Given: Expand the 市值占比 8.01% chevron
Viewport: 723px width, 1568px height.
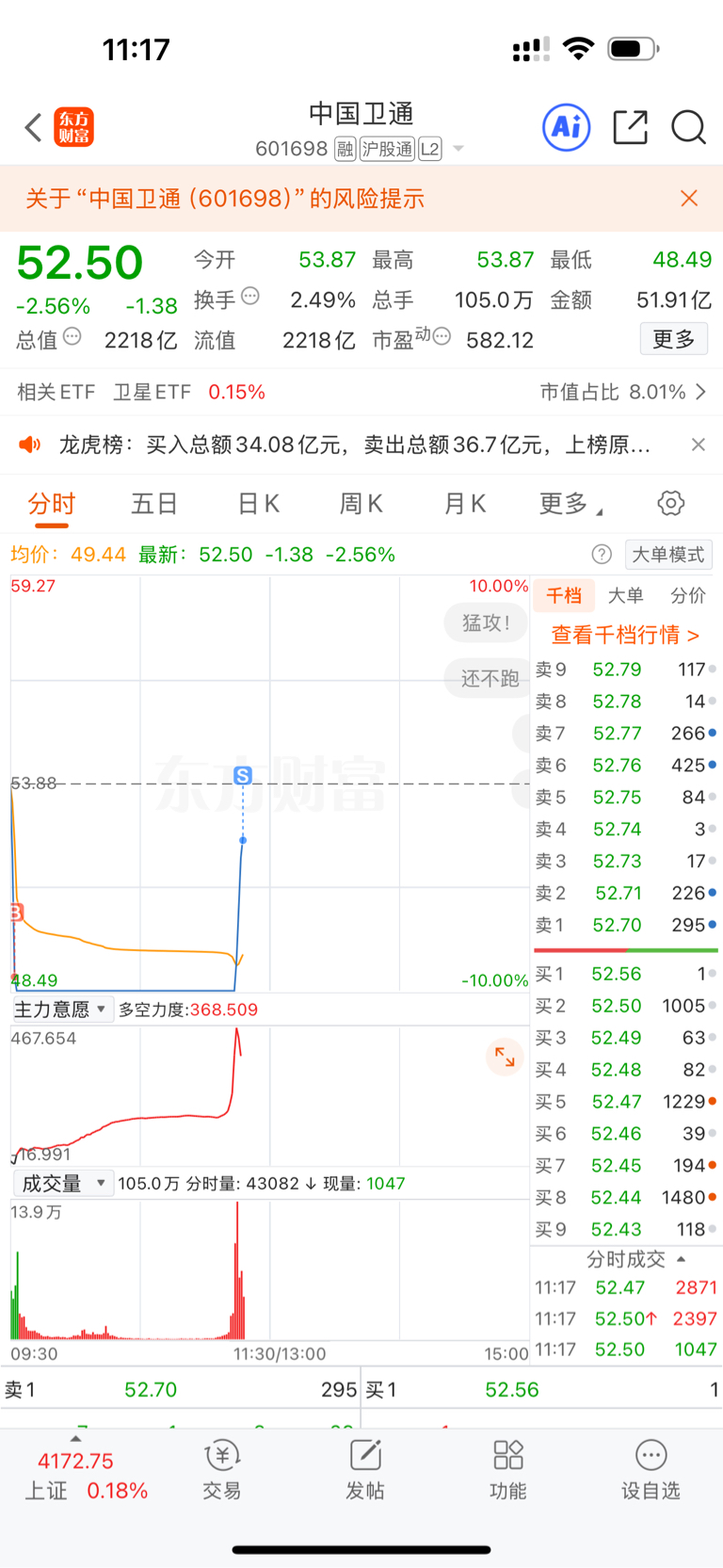Looking at the screenshot, I should pos(700,392).
